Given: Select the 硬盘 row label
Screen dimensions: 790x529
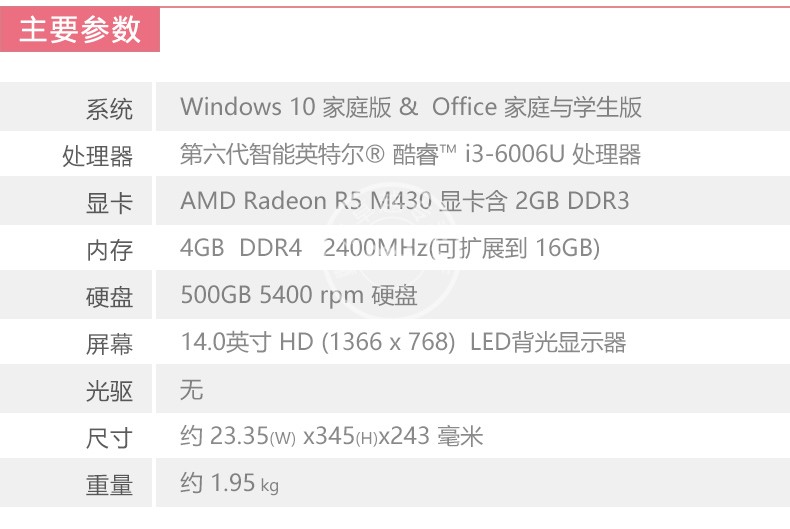Looking at the screenshot, I should pyautogui.click(x=109, y=297).
